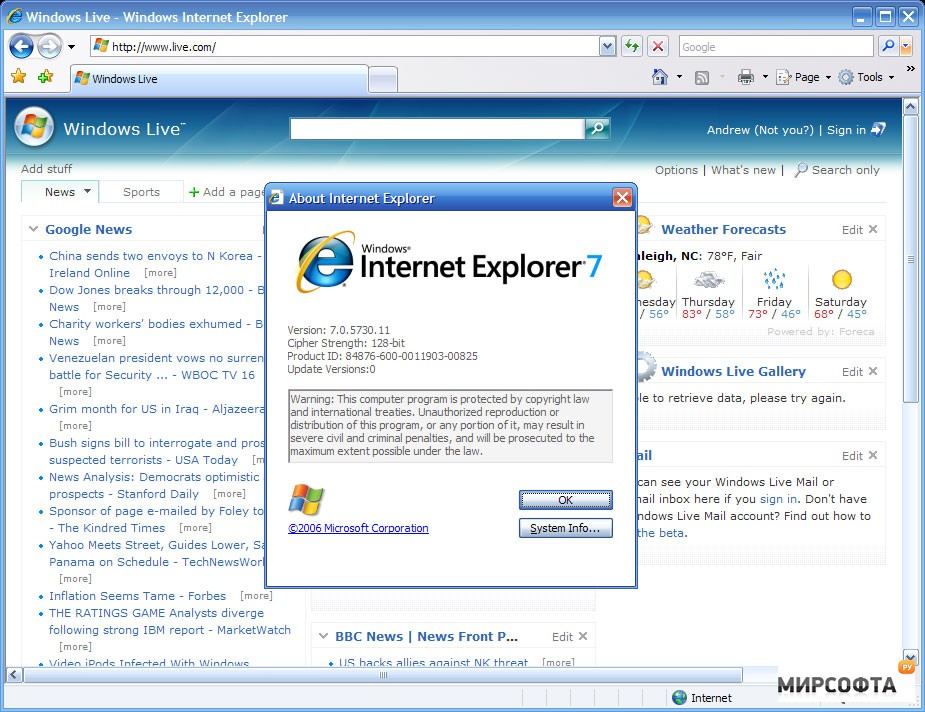Select the News page tab

[x=60, y=192]
